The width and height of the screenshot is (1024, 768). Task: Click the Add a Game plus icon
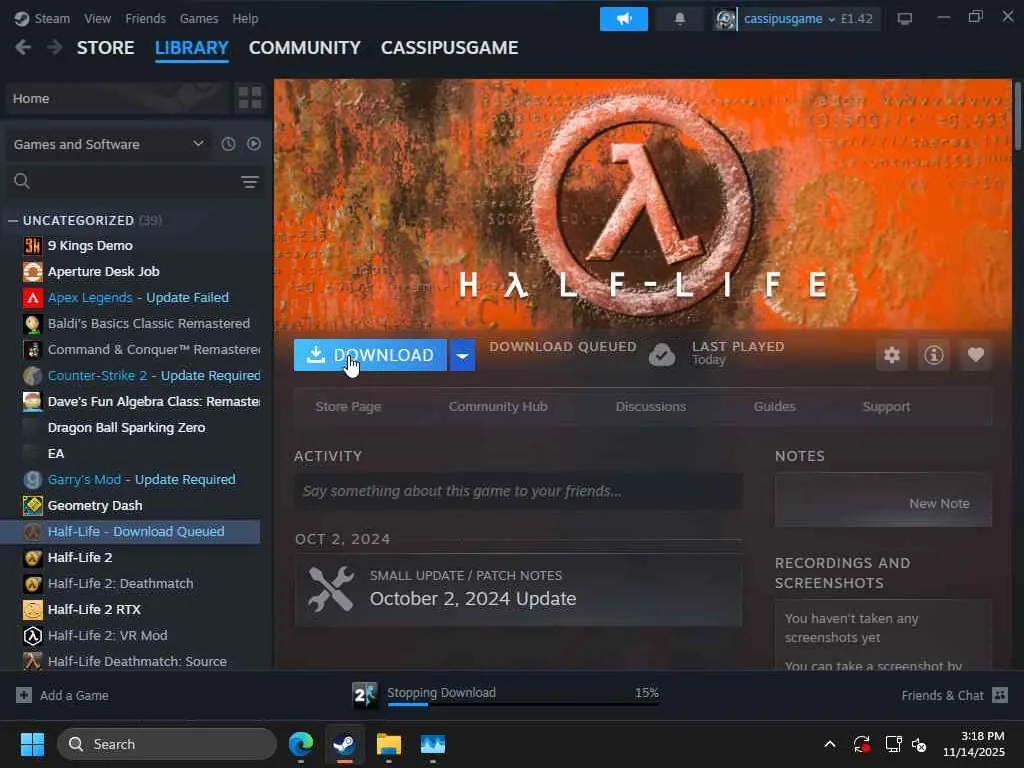24,695
